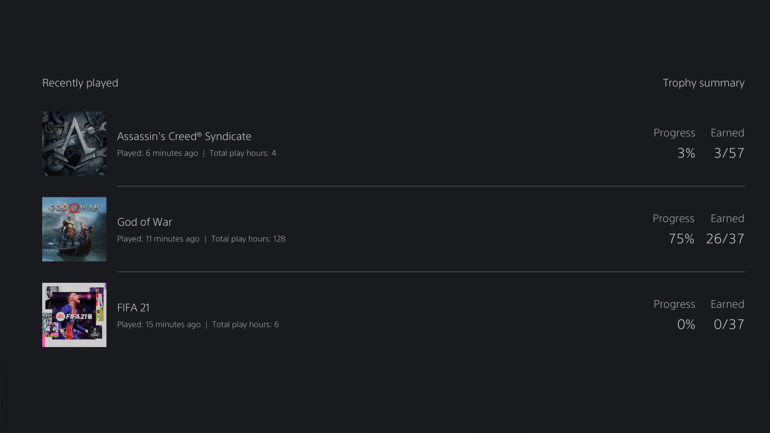Click the 'Played: 6 minutes ago' text
This screenshot has height=433, width=770.
[158, 153]
